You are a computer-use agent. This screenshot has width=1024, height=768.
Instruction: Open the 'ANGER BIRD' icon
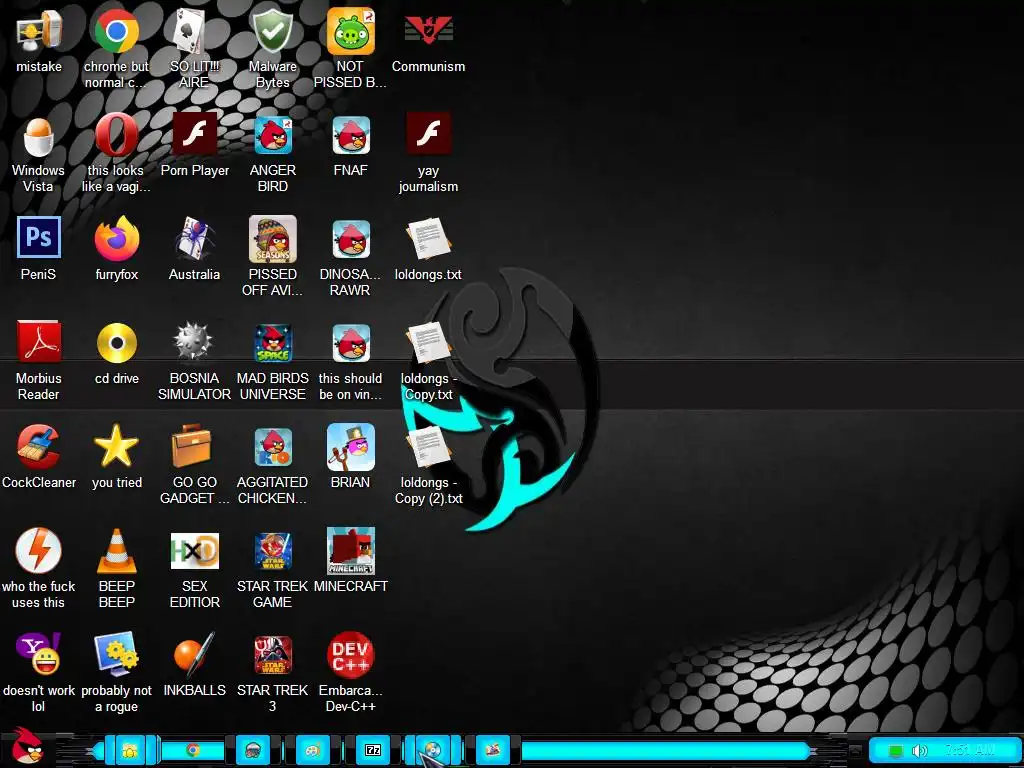pyautogui.click(x=272, y=135)
